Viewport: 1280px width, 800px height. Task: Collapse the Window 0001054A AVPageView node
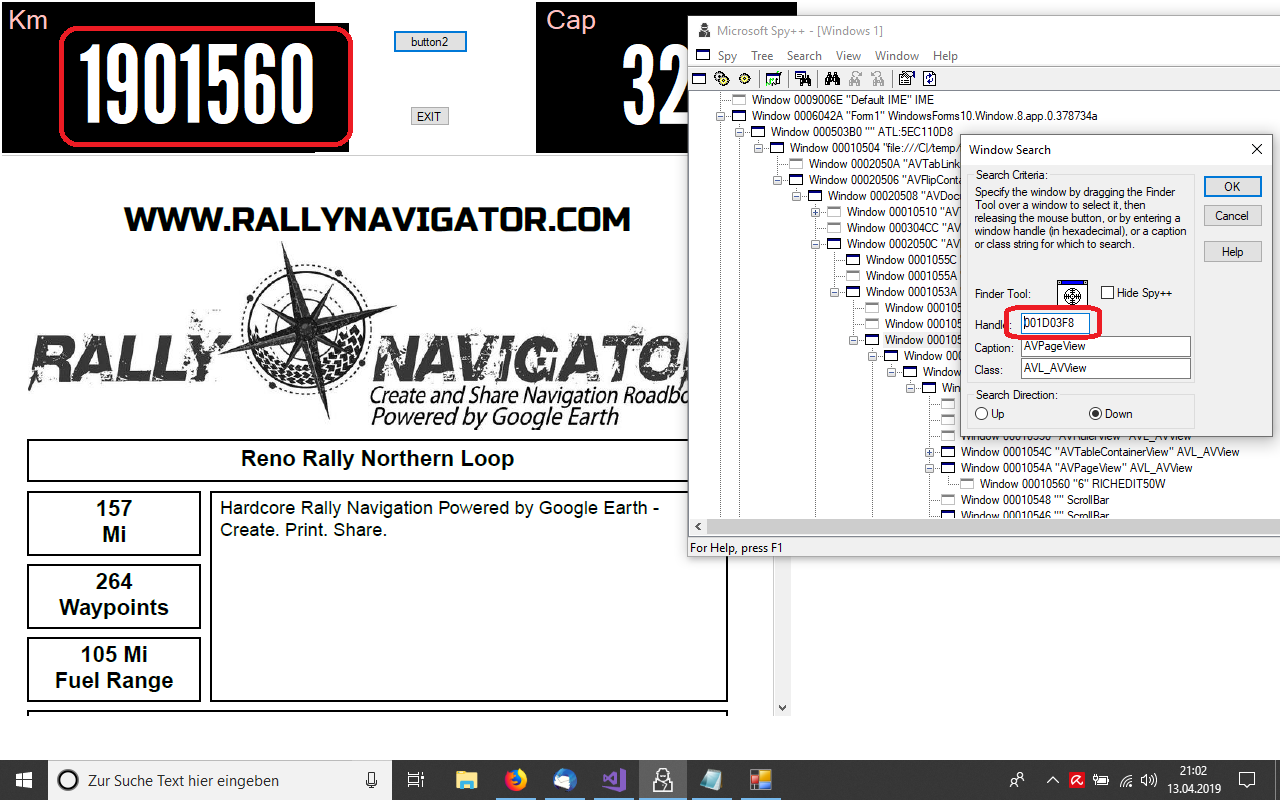coord(930,468)
